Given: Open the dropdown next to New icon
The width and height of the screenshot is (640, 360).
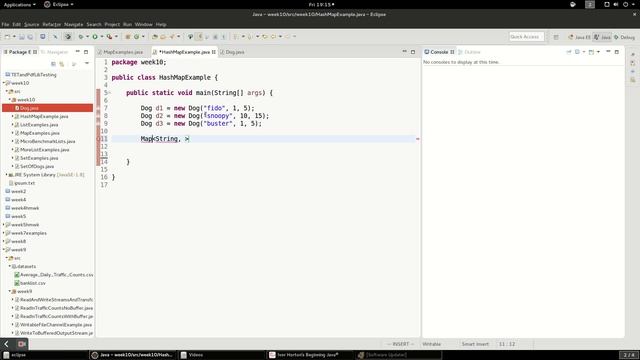Looking at the screenshot, I should coord(14,37).
